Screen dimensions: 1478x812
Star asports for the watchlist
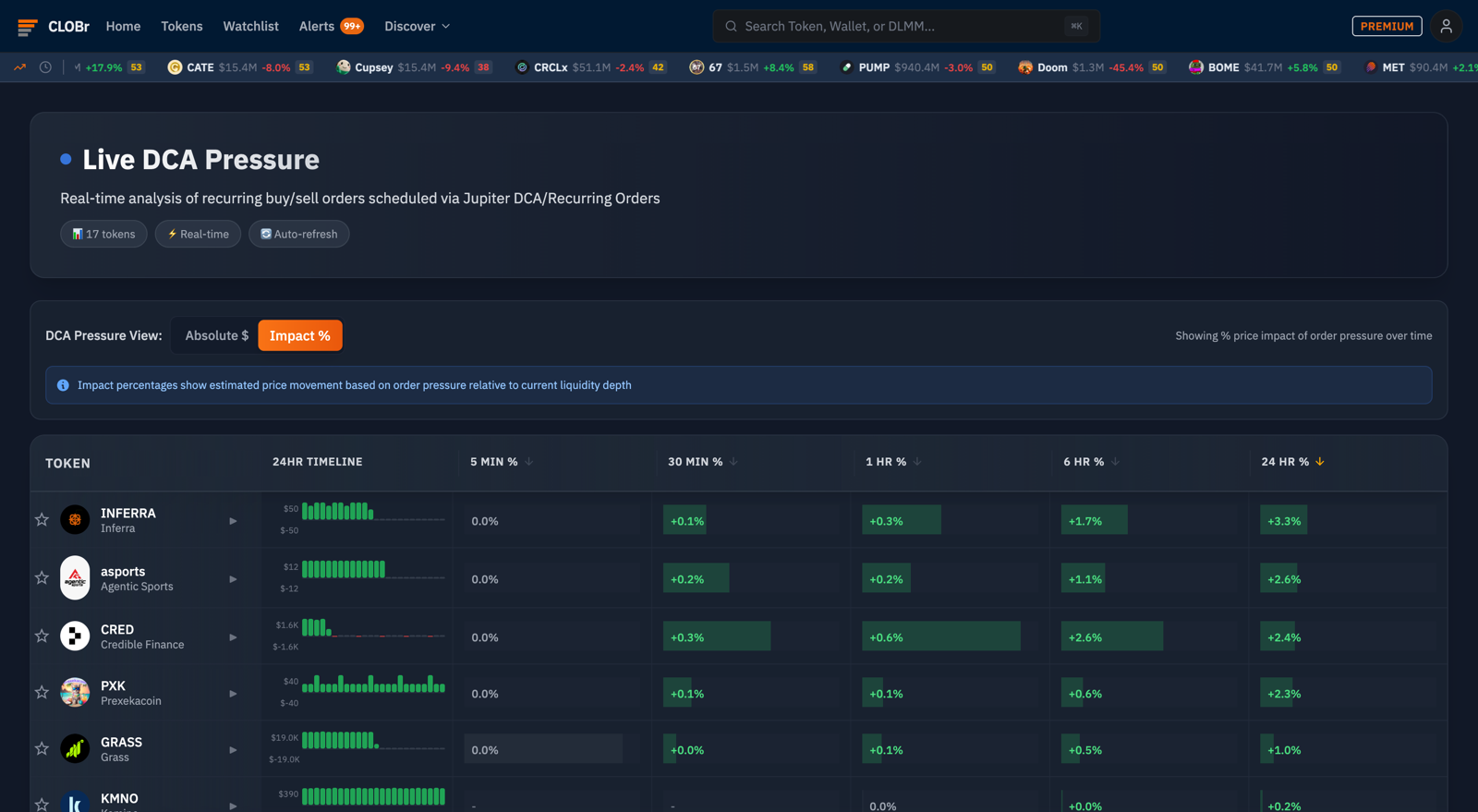[x=42, y=578]
